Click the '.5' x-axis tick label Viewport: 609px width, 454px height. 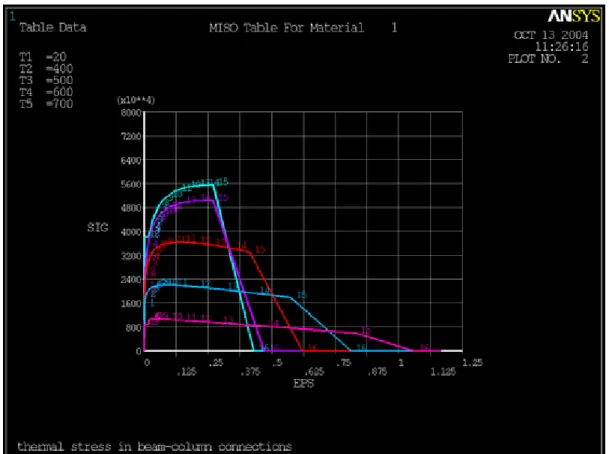pyautogui.click(x=277, y=363)
